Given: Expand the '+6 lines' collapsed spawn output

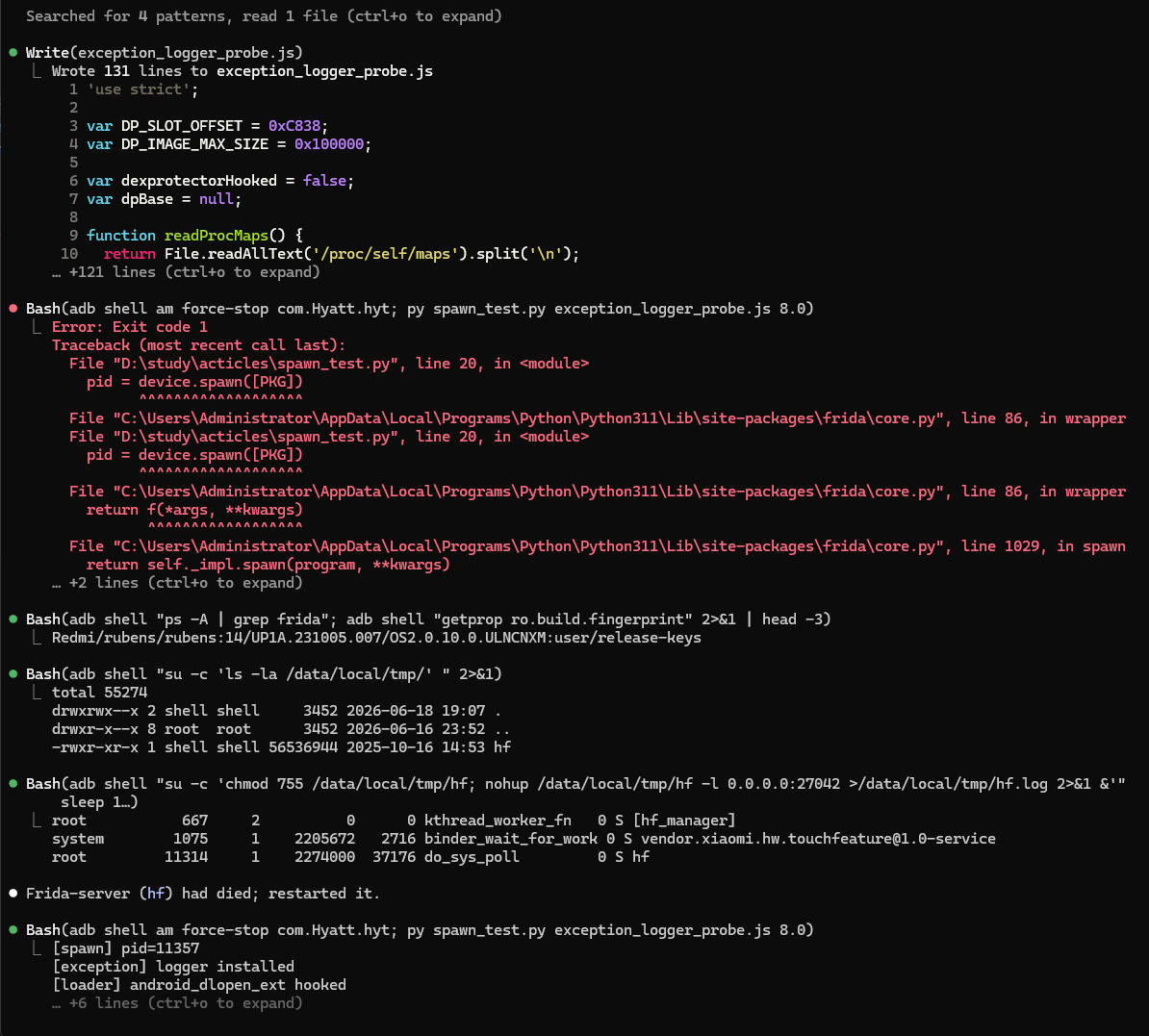Looking at the screenshot, I should coord(177,1003).
